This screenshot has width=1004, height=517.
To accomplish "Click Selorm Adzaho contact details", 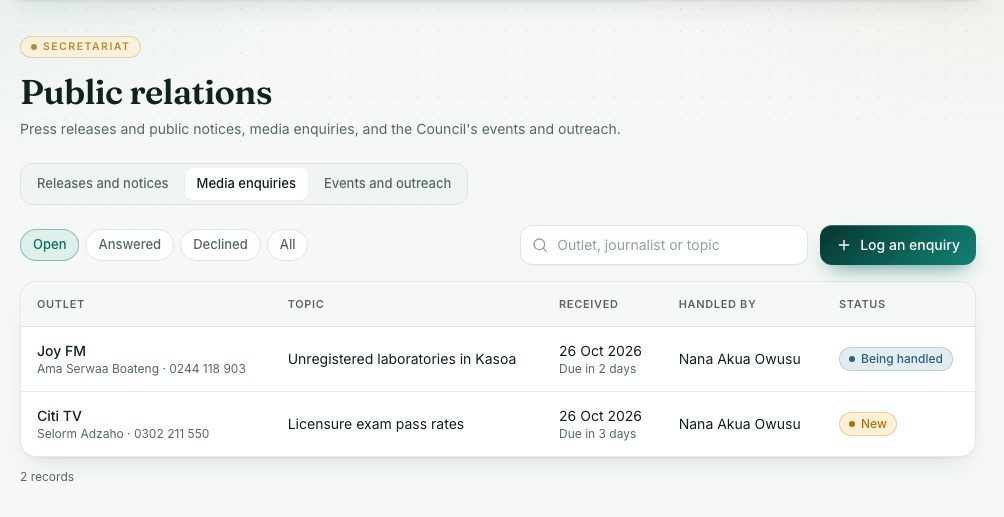I will pyautogui.click(x=123, y=434).
